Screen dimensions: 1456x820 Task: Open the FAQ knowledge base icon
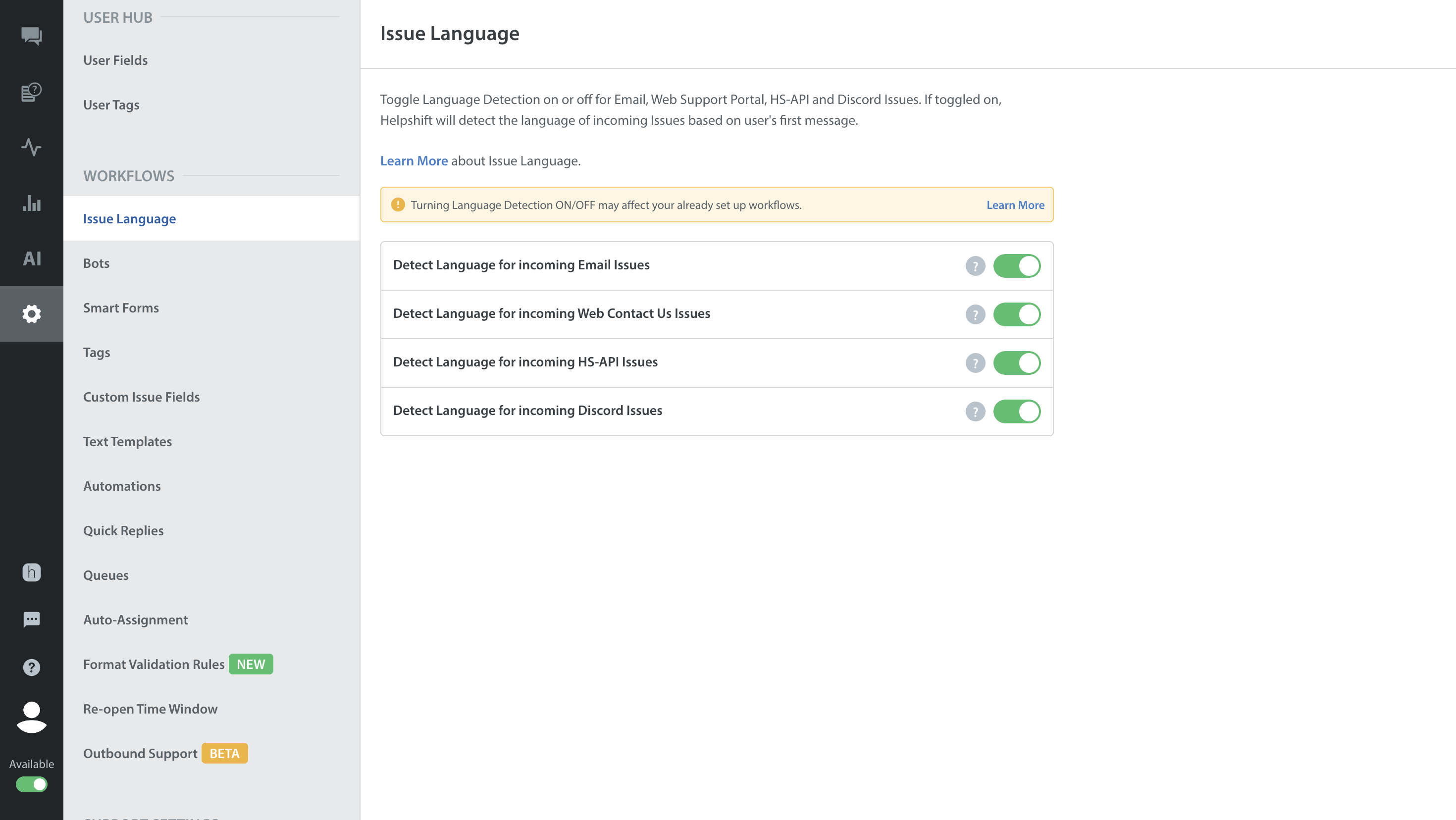32,92
